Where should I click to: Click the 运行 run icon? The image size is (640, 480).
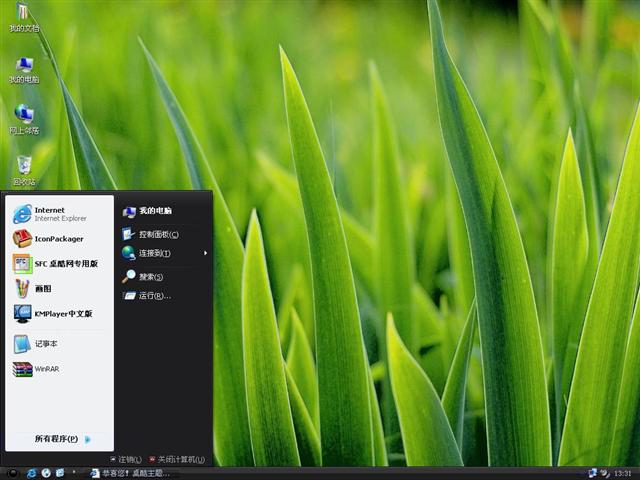click(129, 296)
